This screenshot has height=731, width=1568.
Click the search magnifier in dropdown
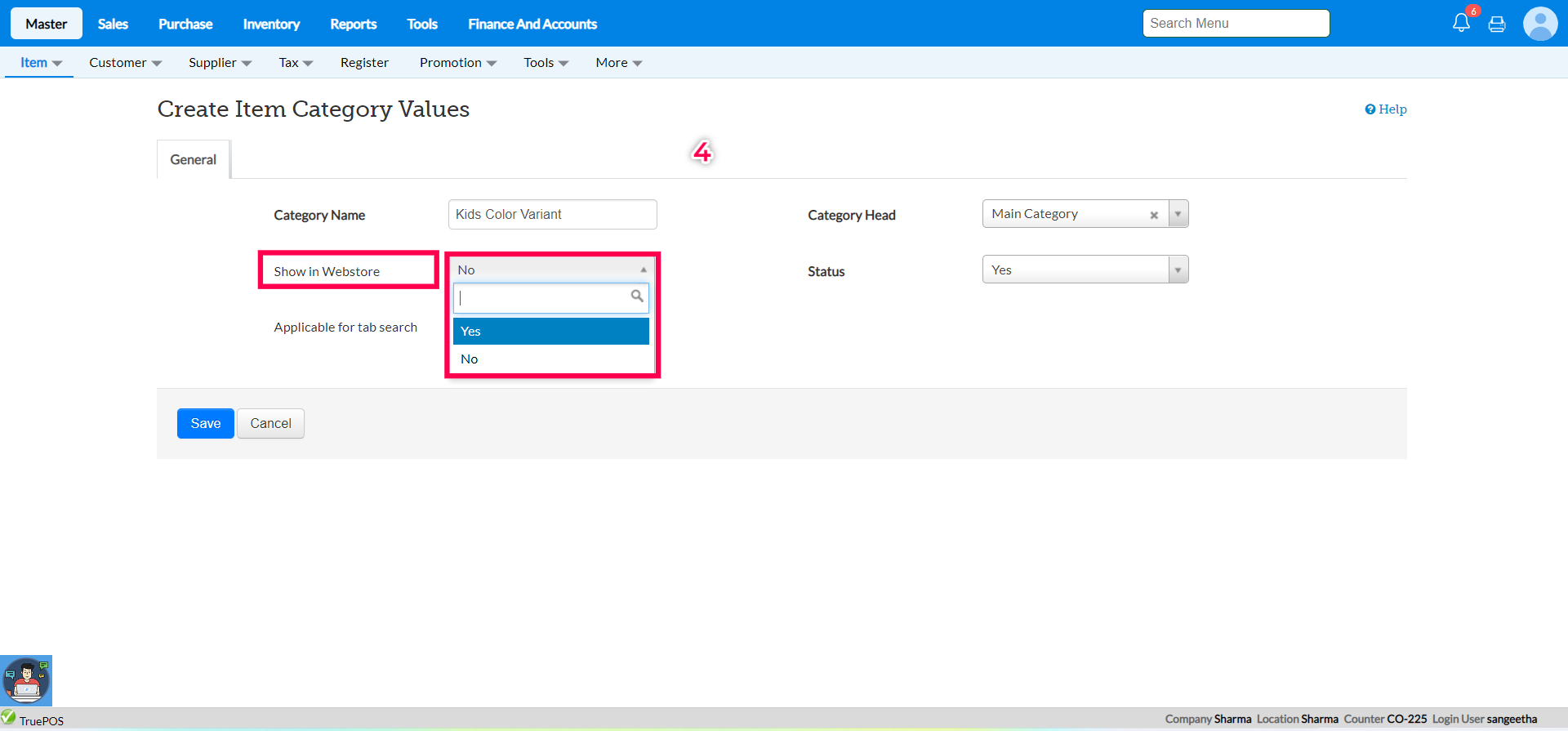pos(637,296)
